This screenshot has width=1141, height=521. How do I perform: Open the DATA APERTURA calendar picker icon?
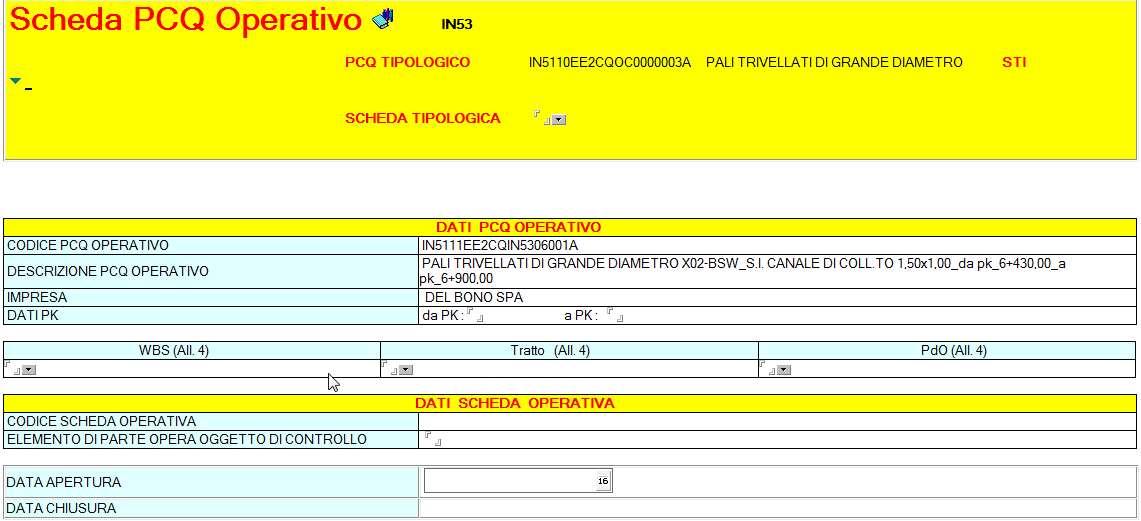pyautogui.click(x=603, y=482)
